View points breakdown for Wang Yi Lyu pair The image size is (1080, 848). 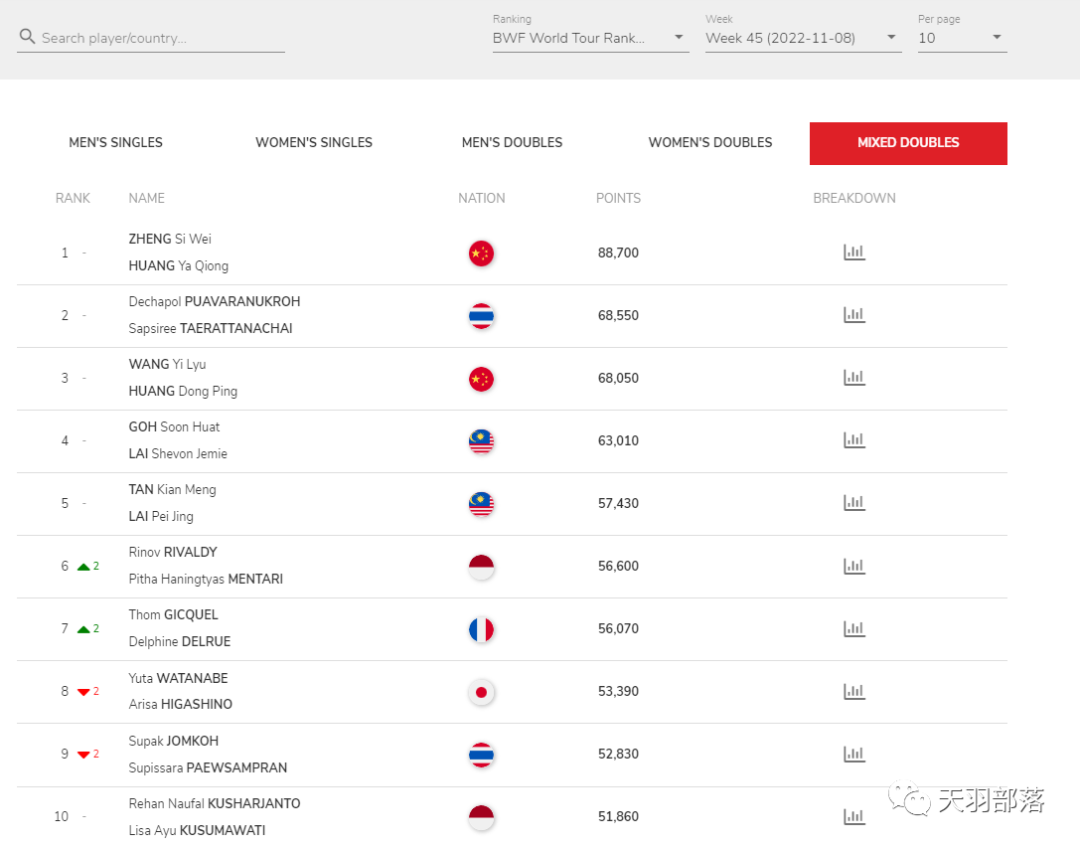854,378
